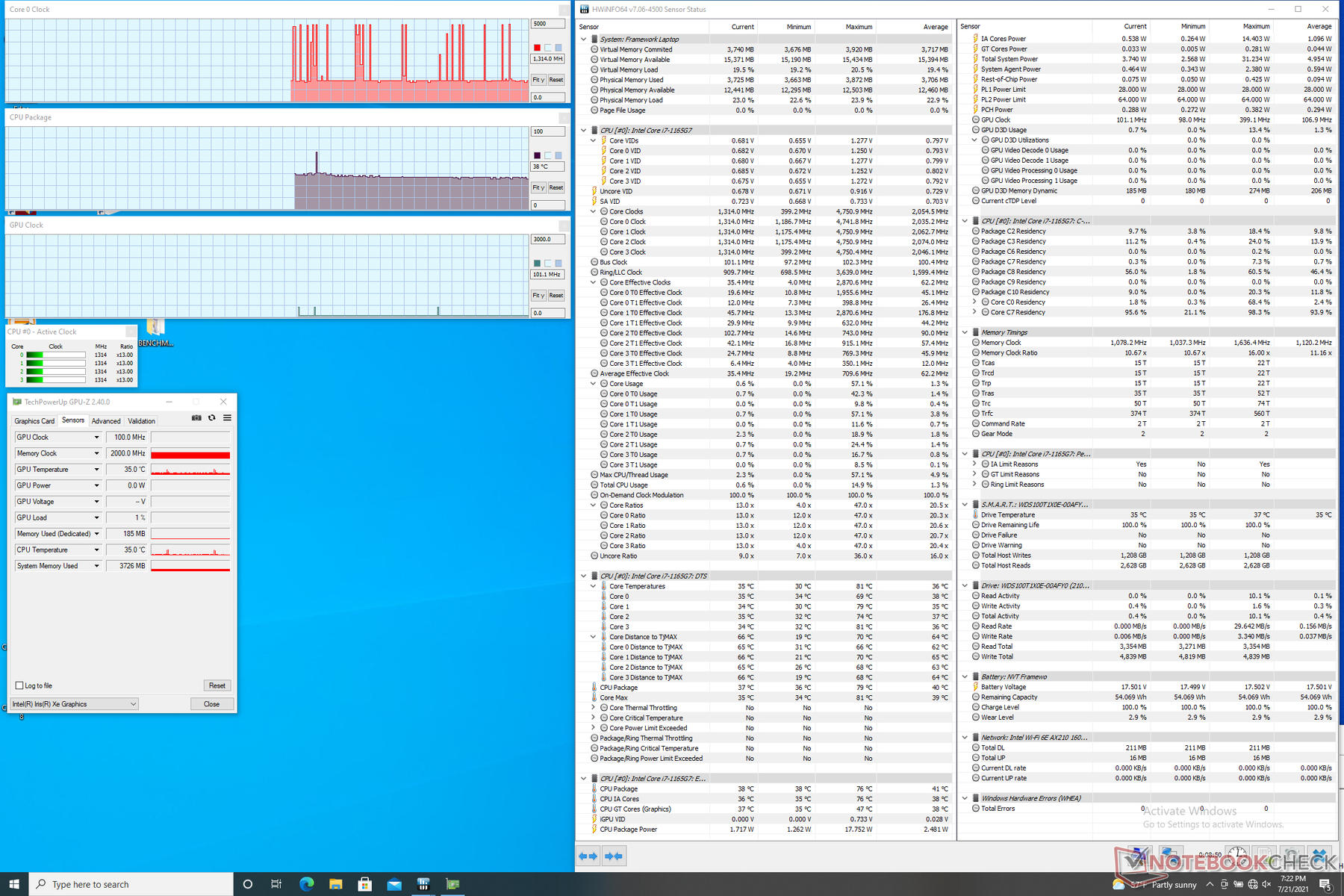This screenshot has width=1344, height=896.
Task: Select the CPU Package Power row in HWiNFO
Action: [765, 830]
